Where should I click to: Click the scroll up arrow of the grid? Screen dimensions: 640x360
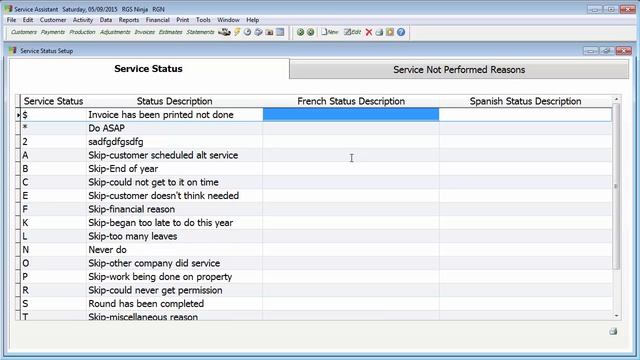tap(616, 99)
